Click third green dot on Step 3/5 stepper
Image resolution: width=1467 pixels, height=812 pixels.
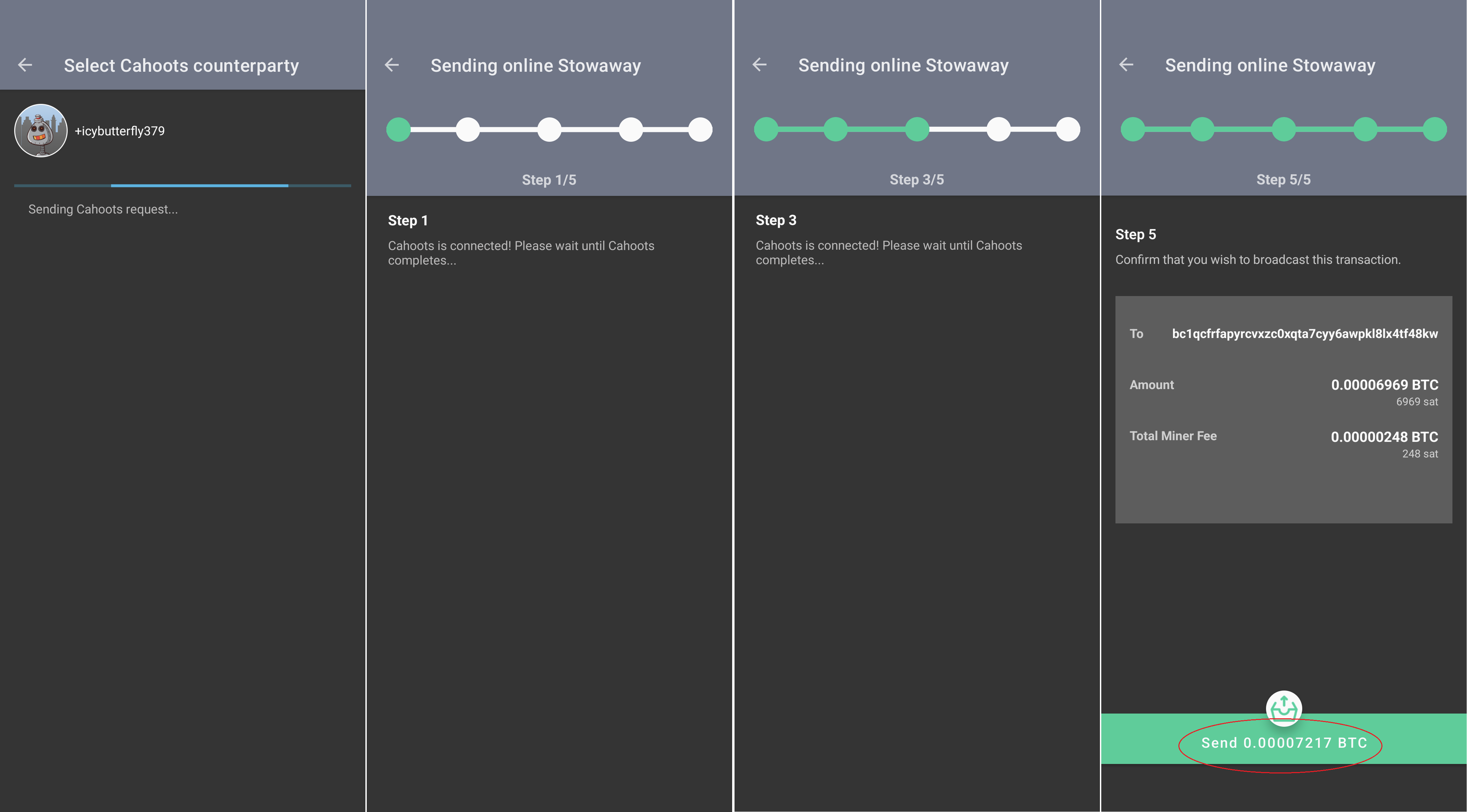918,129
